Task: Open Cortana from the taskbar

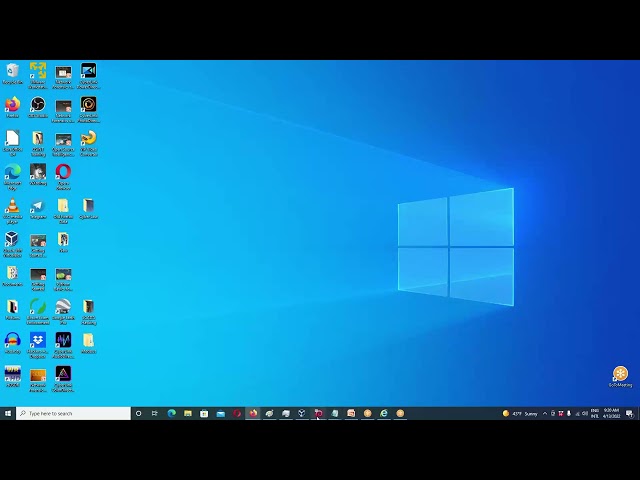Action: click(x=138, y=413)
